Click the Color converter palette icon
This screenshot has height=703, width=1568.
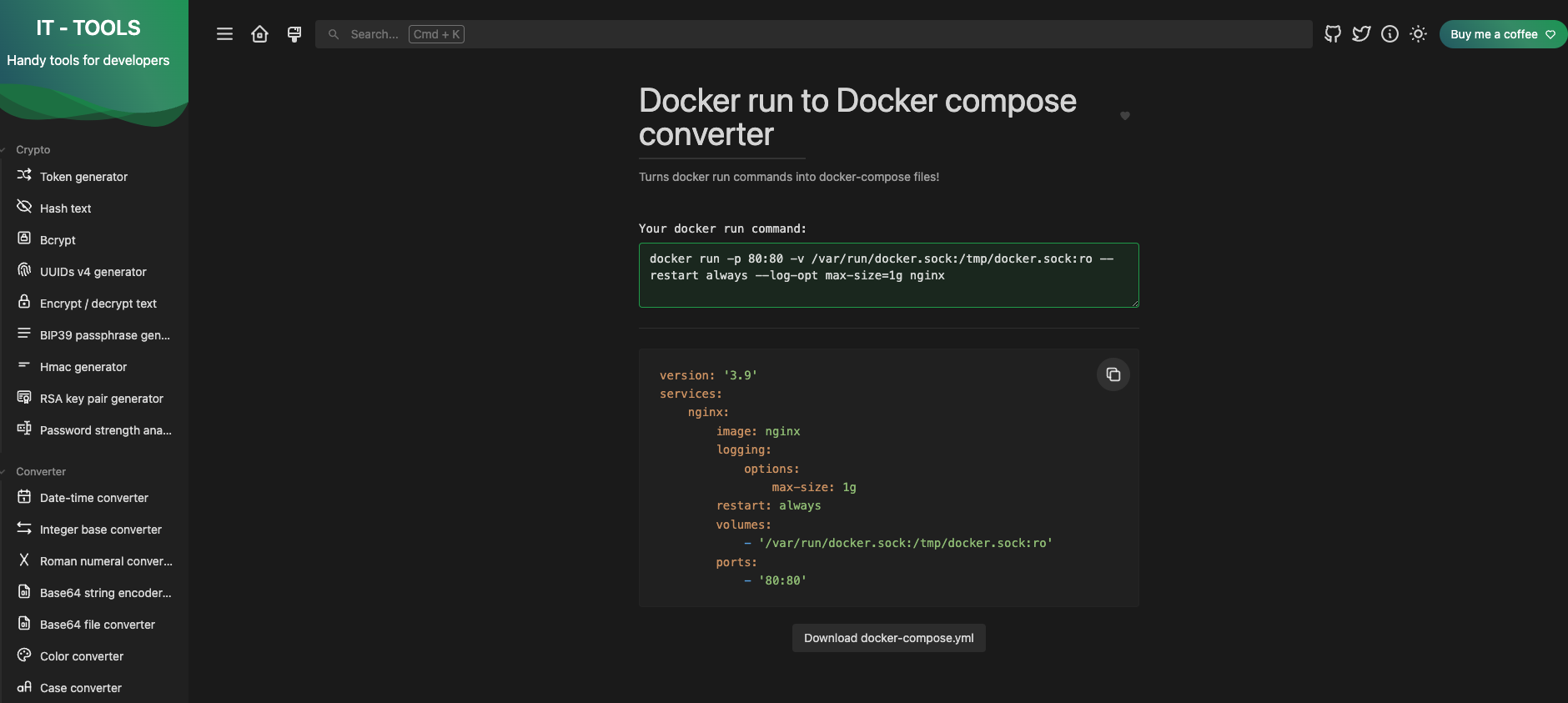24,655
